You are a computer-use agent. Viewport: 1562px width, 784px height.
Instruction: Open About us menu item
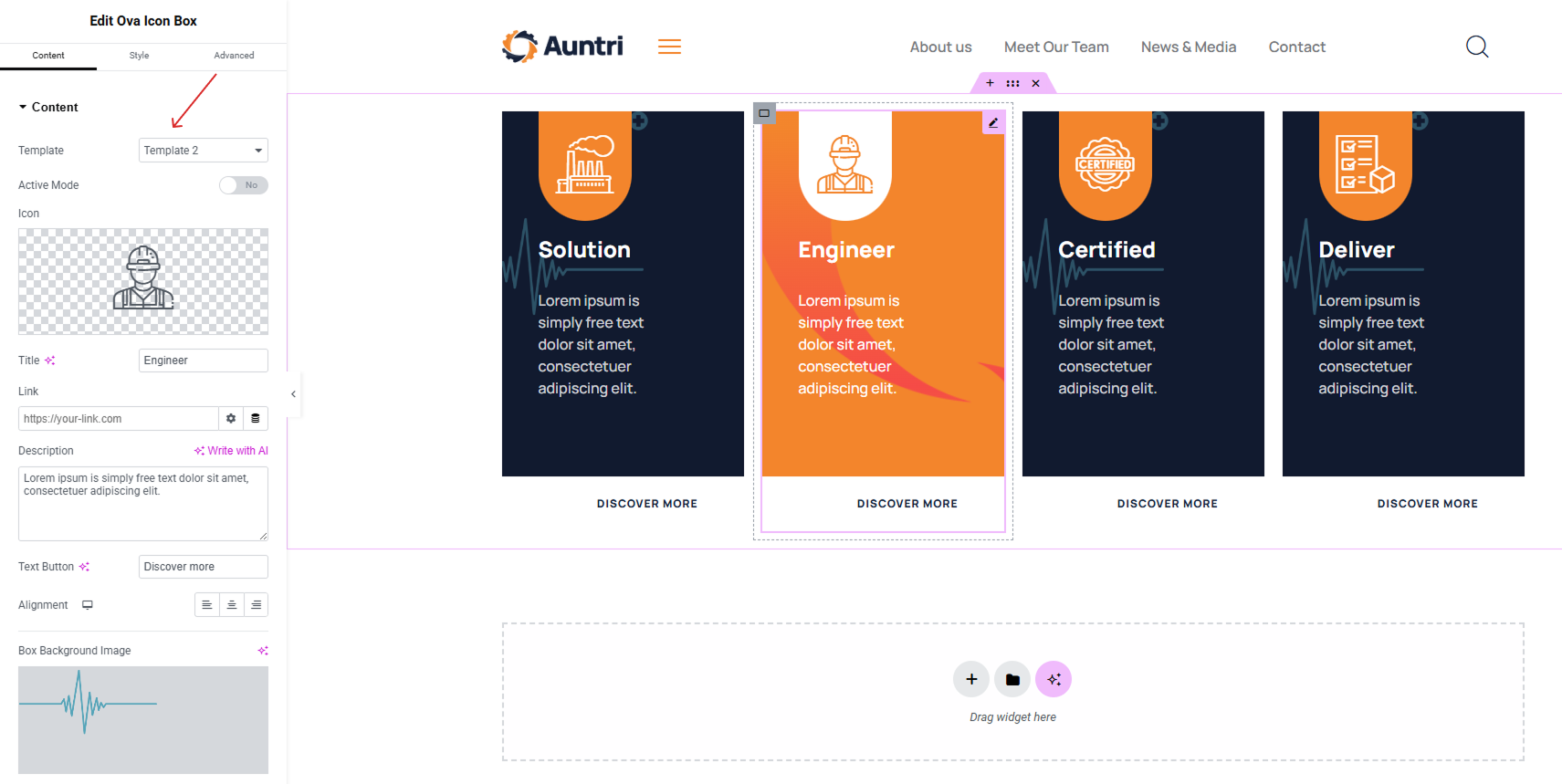point(940,47)
